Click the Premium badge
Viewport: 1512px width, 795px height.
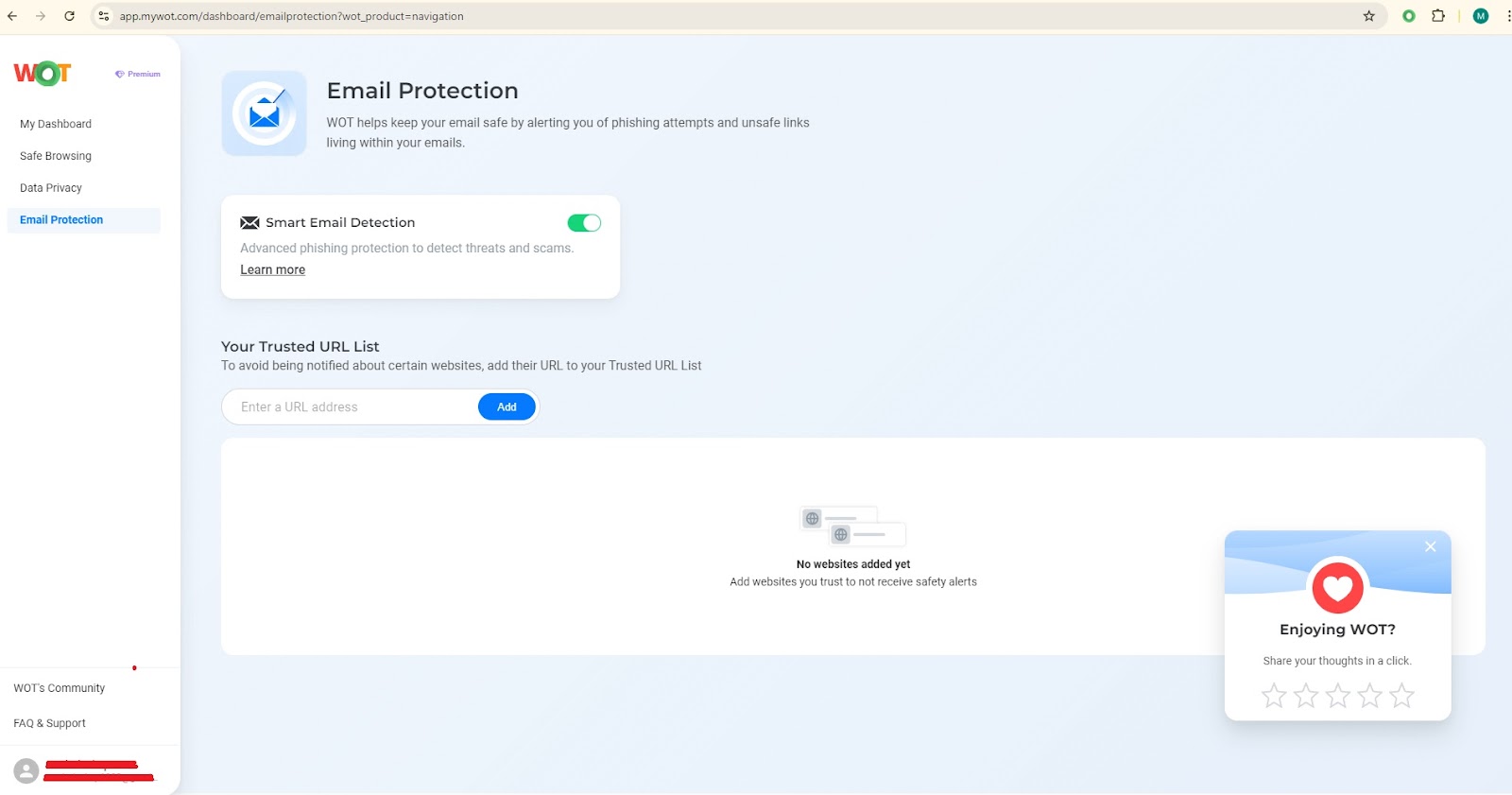click(x=138, y=74)
